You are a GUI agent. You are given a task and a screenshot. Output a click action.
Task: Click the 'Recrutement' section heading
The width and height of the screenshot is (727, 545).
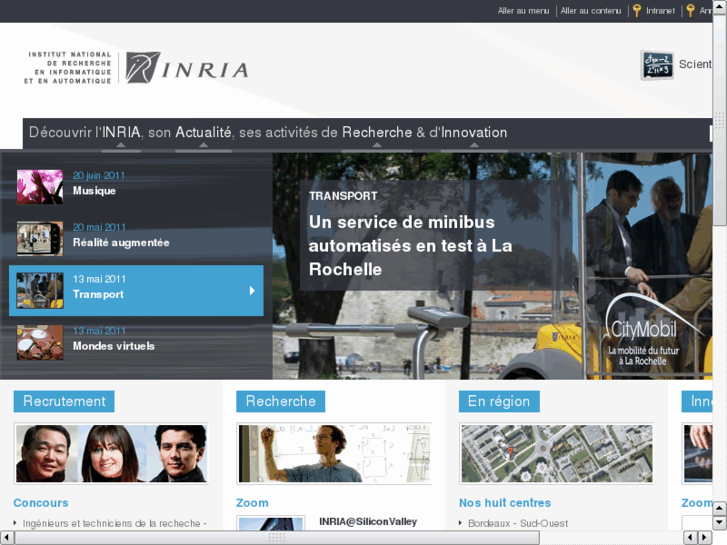click(64, 401)
